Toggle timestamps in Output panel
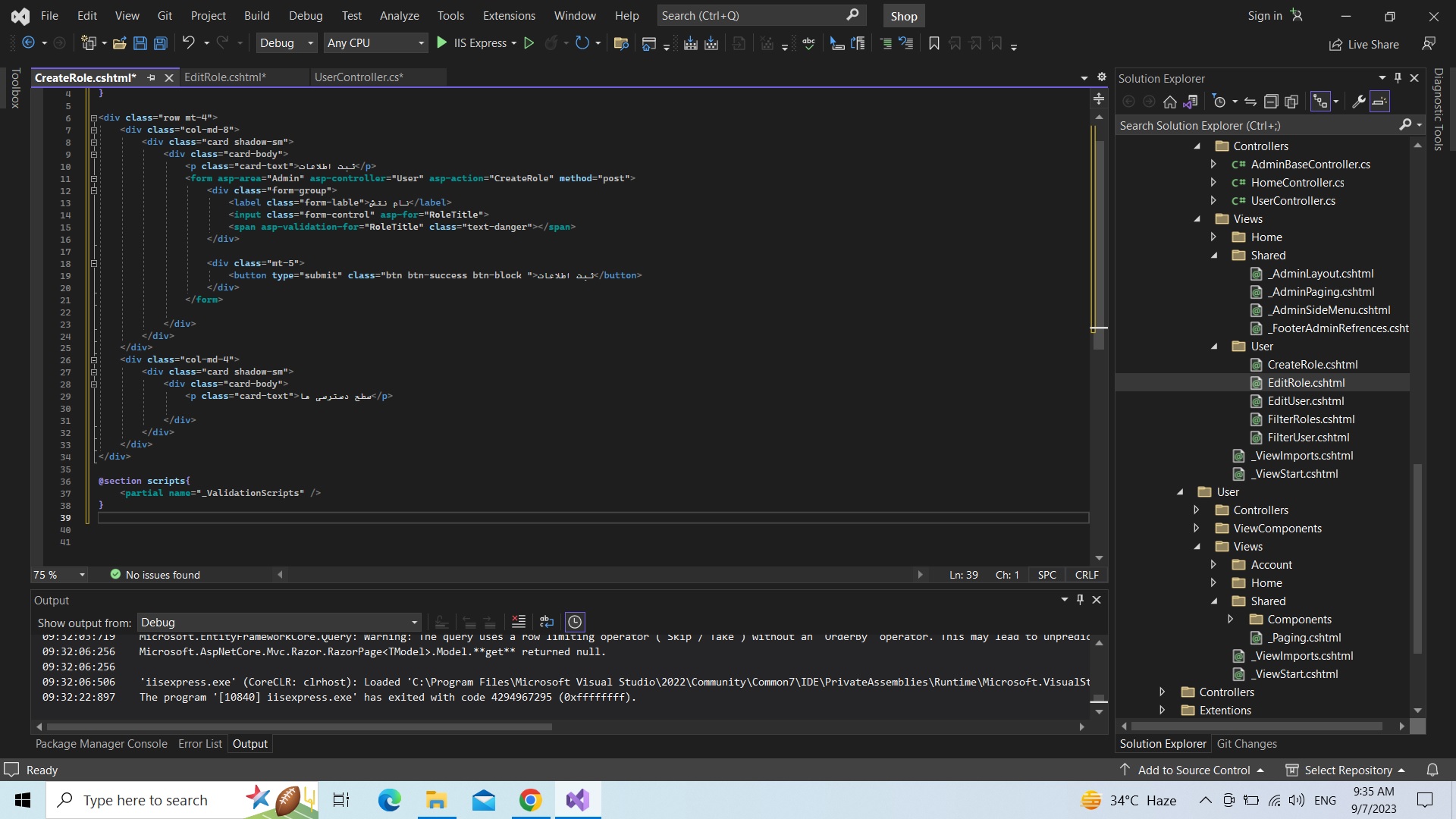 [x=575, y=622]
